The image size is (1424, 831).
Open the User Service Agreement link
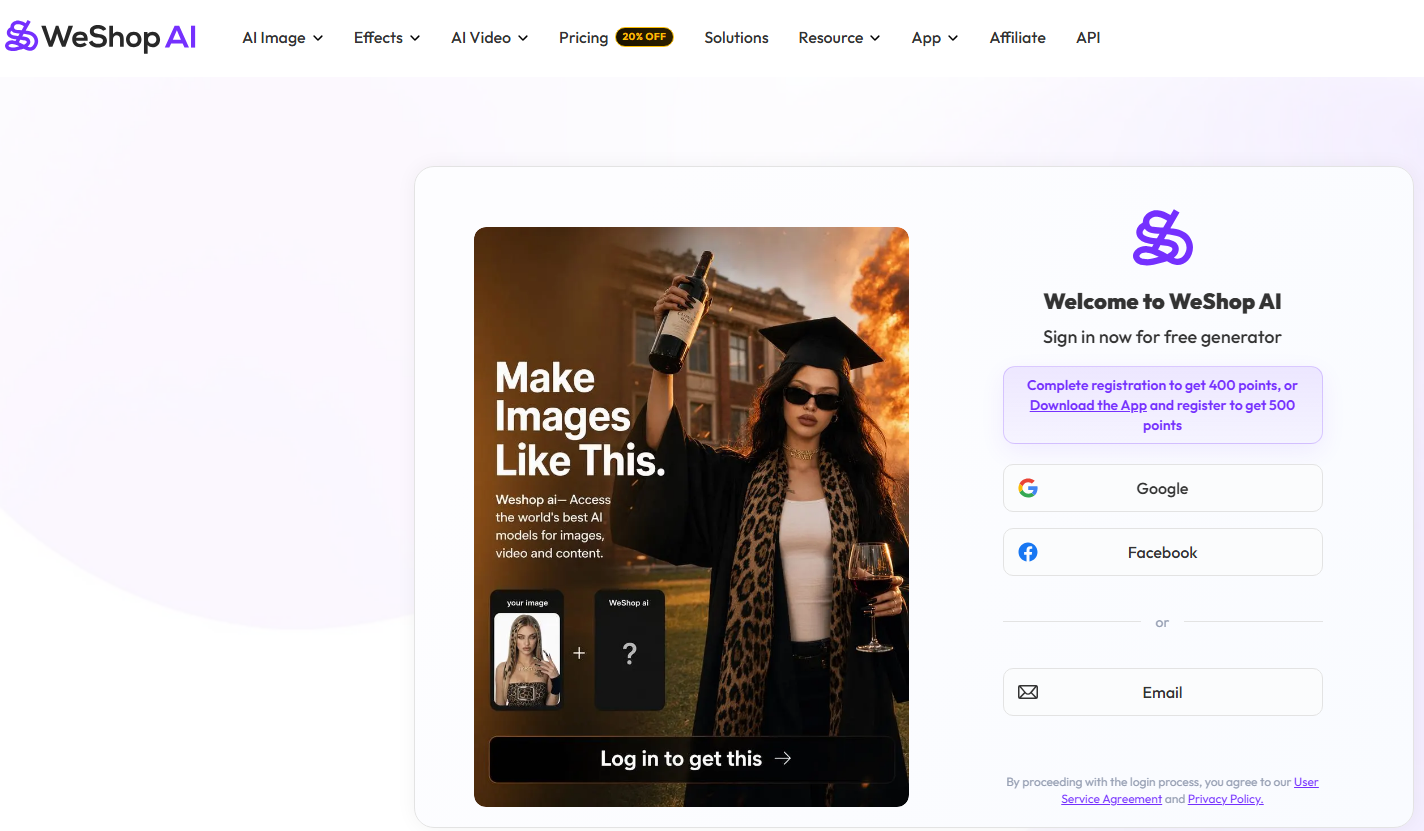[x=1190, y=790]
